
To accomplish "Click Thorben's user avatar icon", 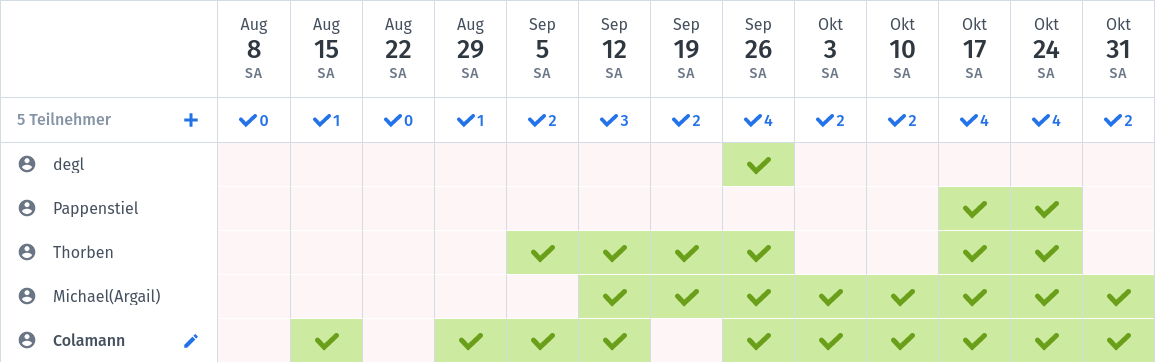I will 27,253.
